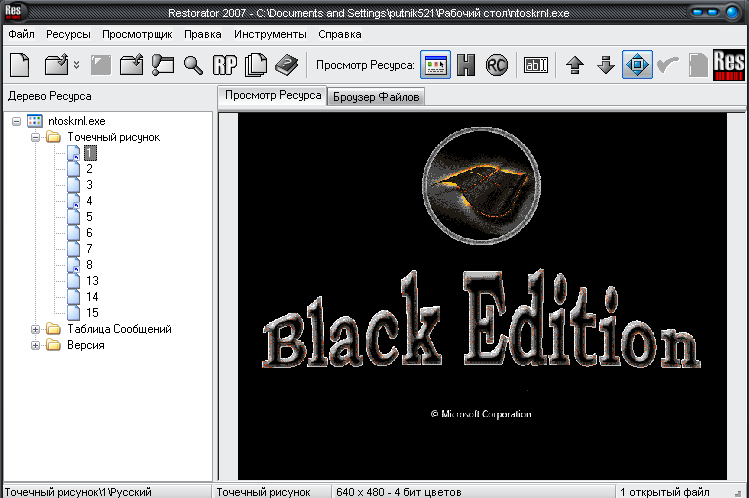Open the Инструменты menu
The height and width of the screenshot is (498, 749).
pos(270,33)
